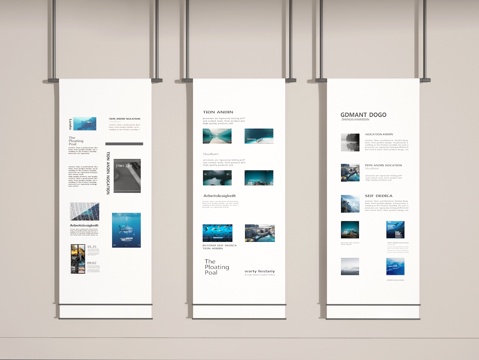Viewport: 479px width, 360px height.
Task: Select the lake reflection image
Action: (x=217, y=136)
